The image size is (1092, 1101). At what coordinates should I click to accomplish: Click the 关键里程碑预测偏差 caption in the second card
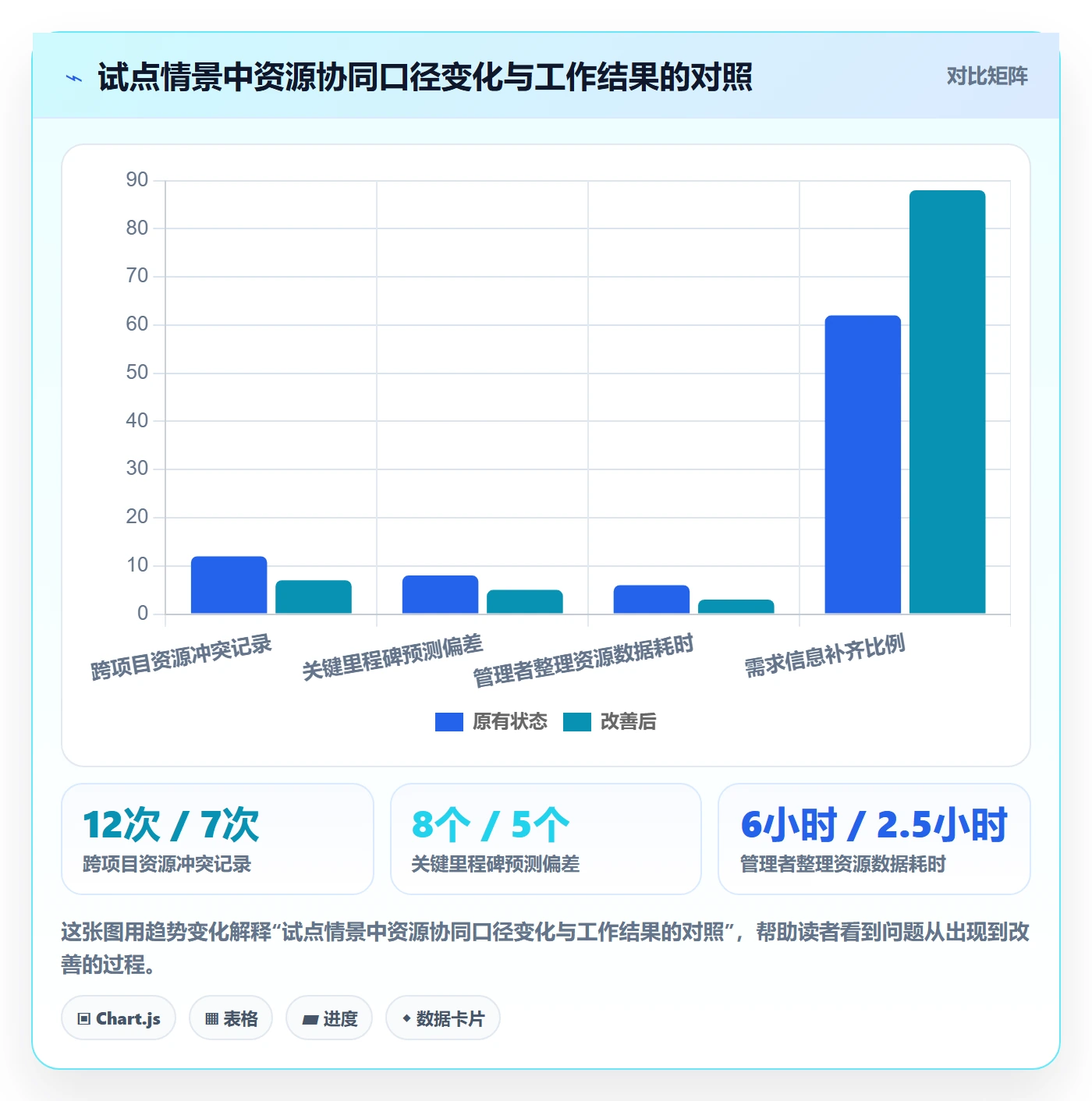[495, 864]
